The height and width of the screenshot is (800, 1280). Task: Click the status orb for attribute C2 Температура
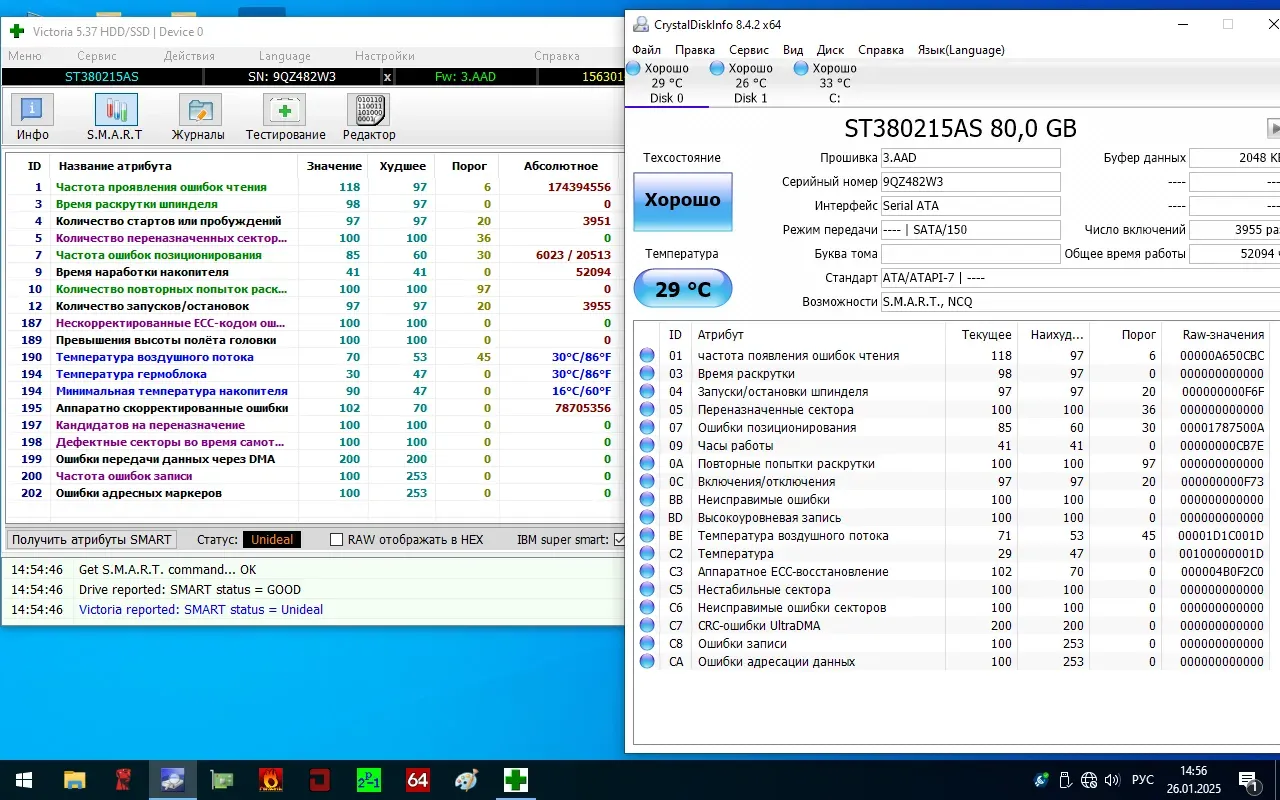647,554
